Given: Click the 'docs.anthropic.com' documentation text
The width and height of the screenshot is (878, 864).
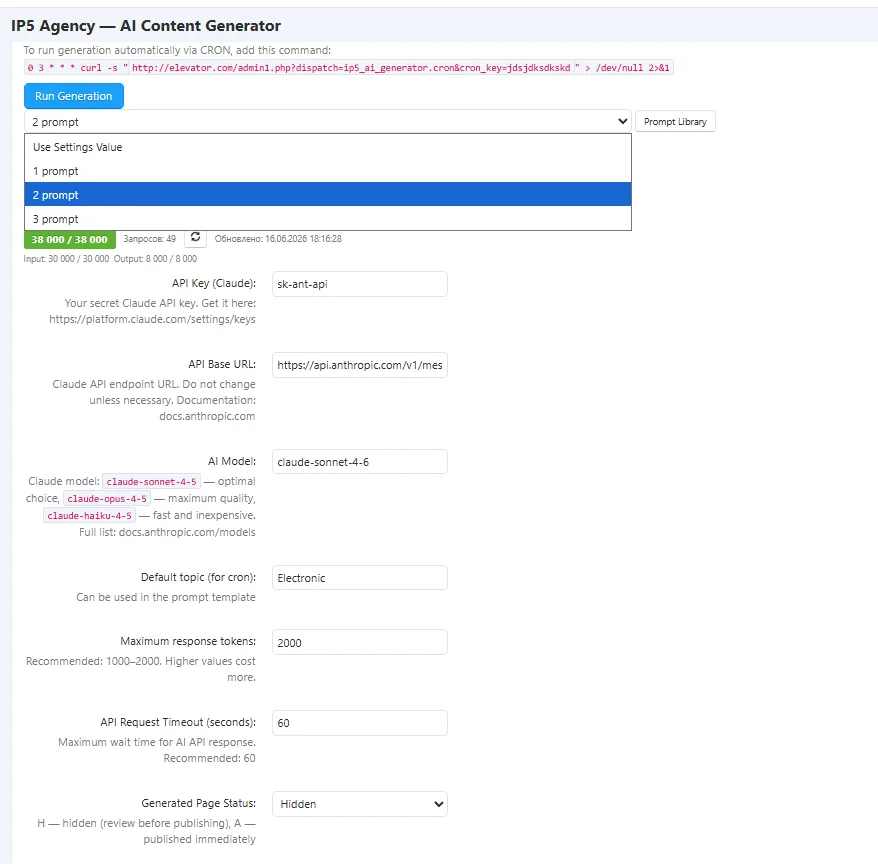Looking at the screenshot, I should (207, 416).
